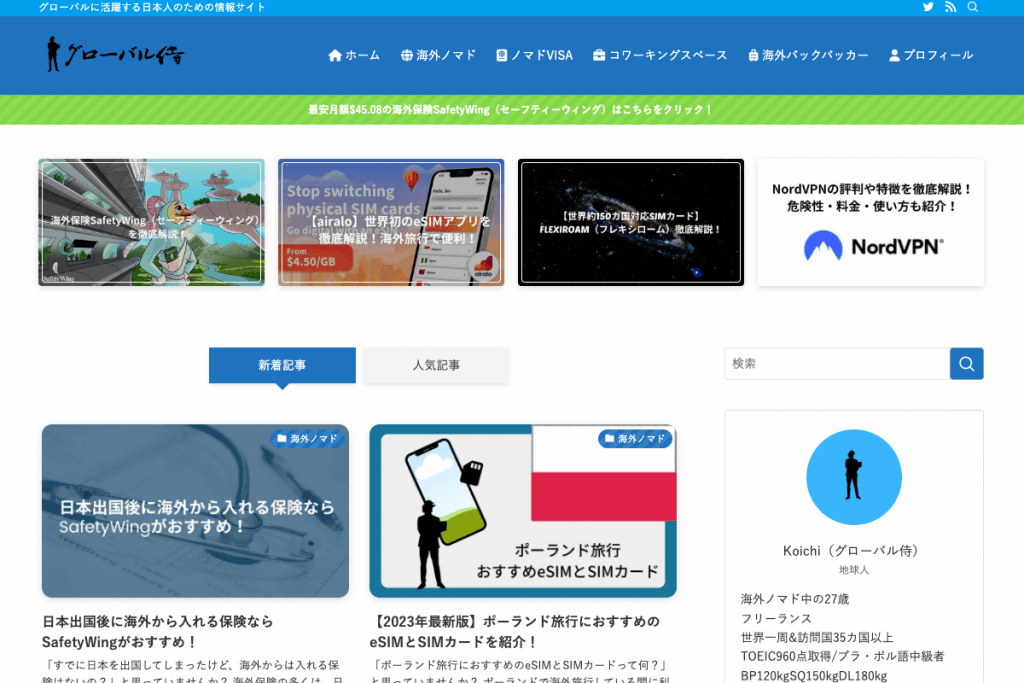Click into the 検索 search field
Viewport: 1024px width, 683px height.
[836, 364]
